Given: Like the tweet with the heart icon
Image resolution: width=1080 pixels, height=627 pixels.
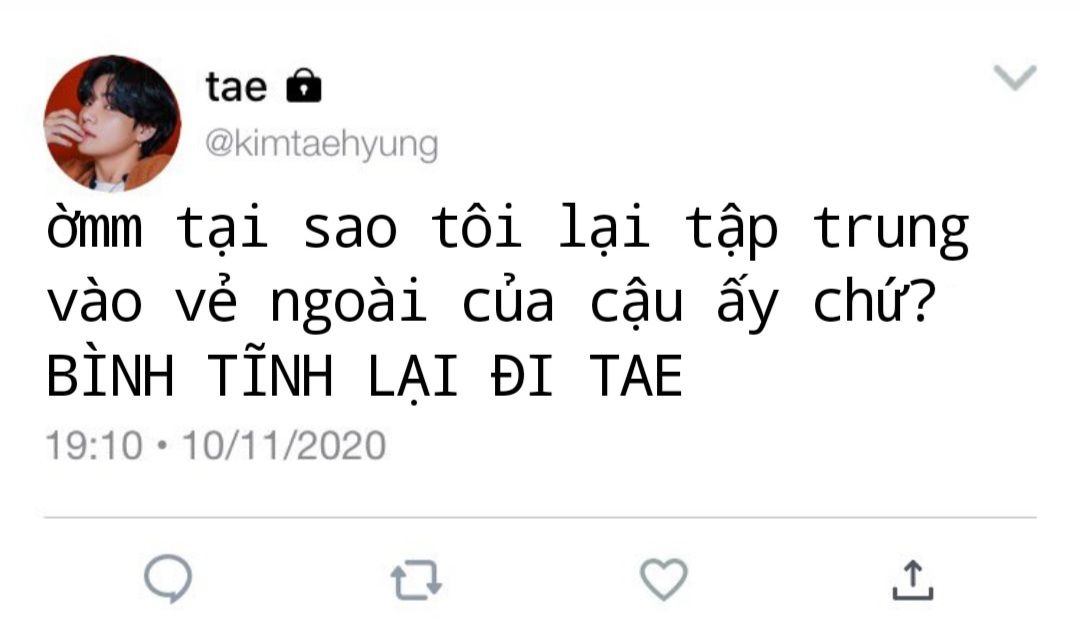Looking at the screenshot, I should pyautogui.click(x=663, y=579).
